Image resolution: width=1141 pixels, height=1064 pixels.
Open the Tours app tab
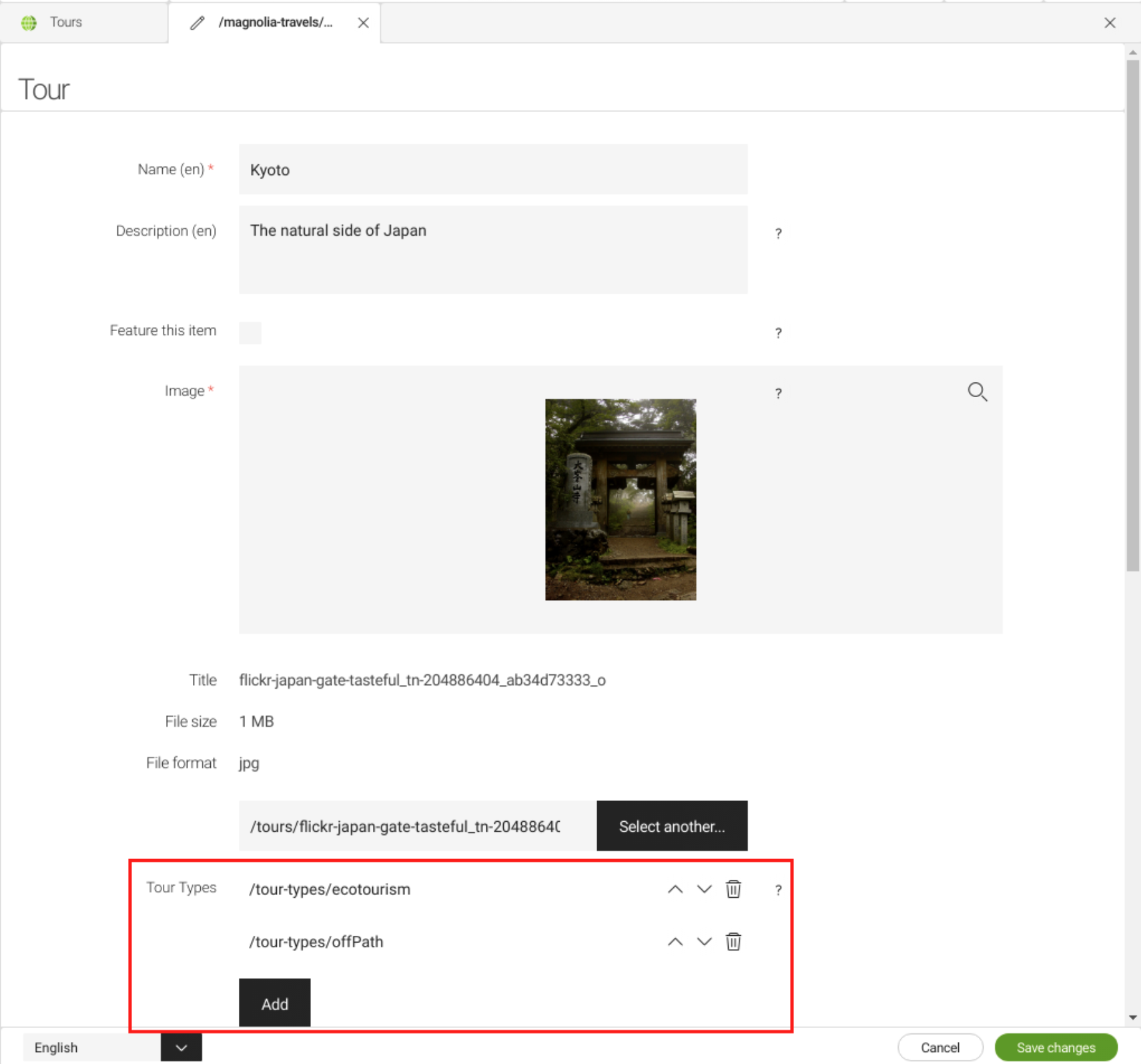[83, 22]
